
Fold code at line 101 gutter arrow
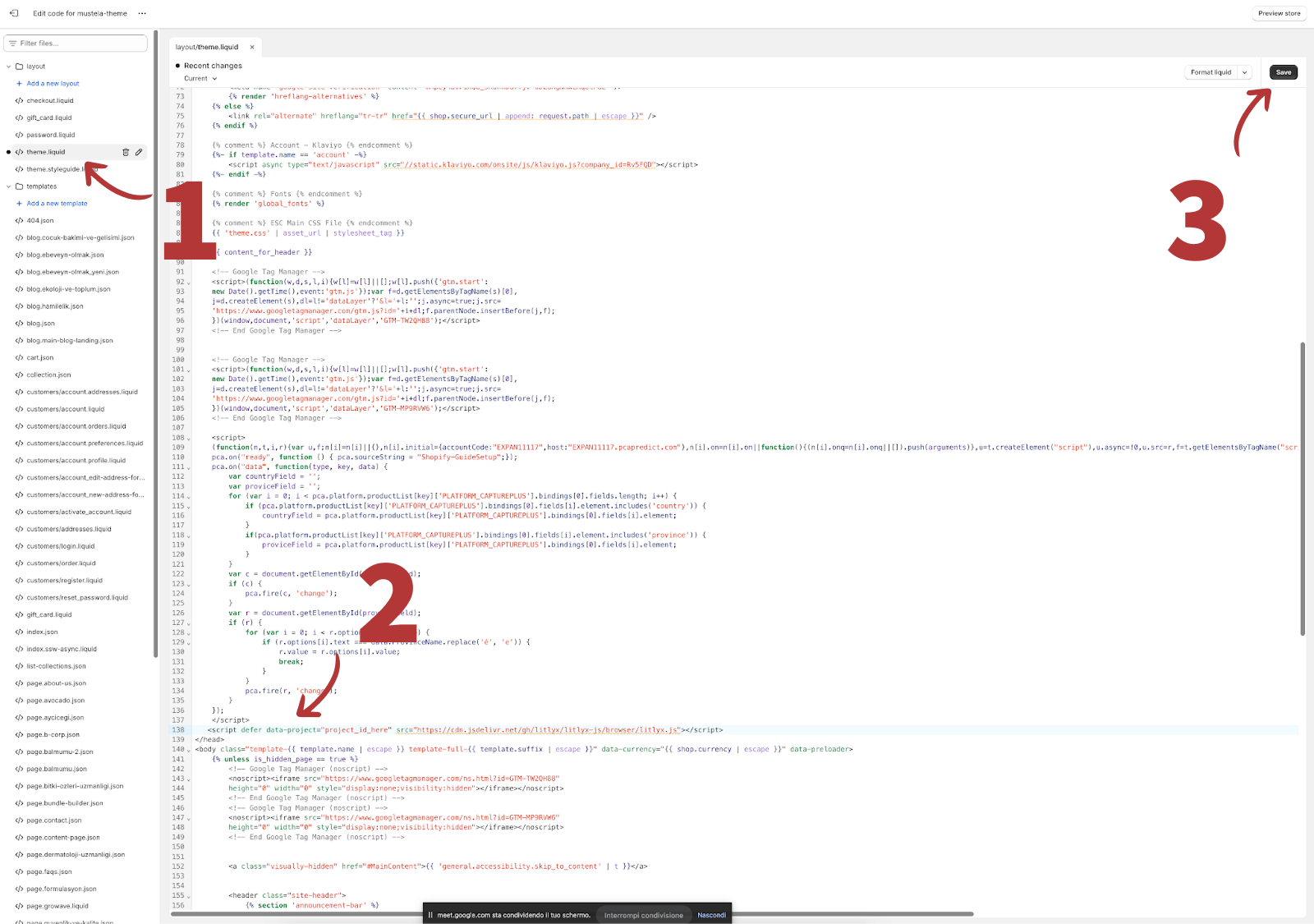(x=189, y=370)
